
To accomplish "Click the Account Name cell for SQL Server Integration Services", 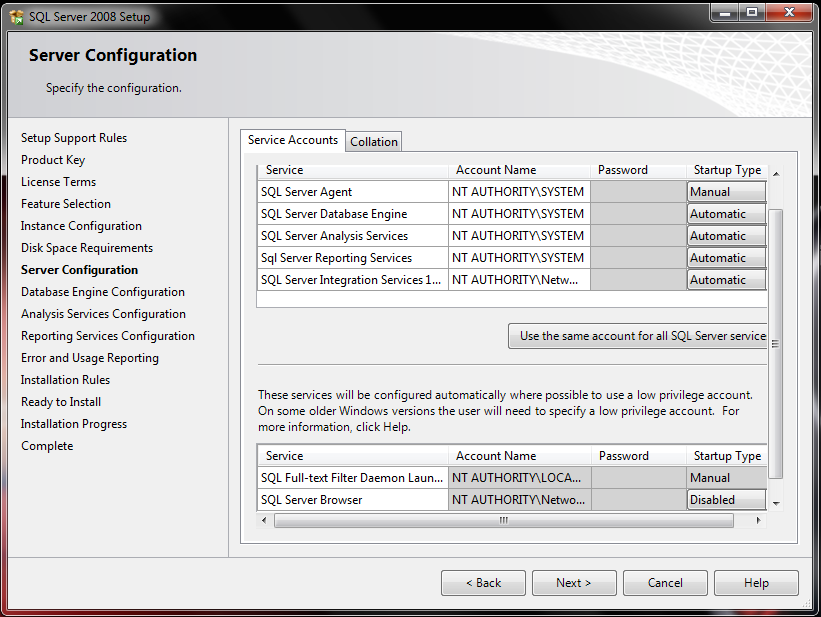I will [x=519, y=280].
